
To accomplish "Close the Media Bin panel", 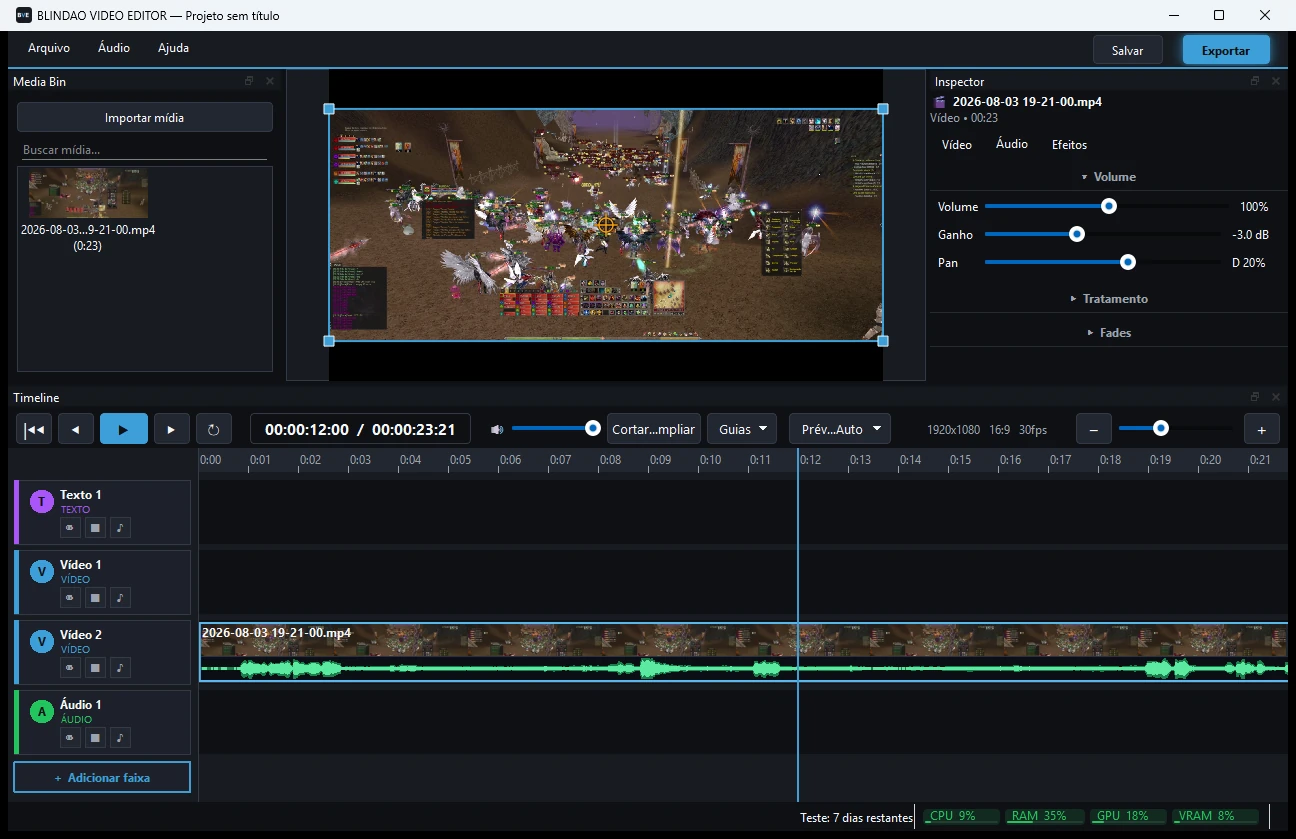I will click(270, 82).
